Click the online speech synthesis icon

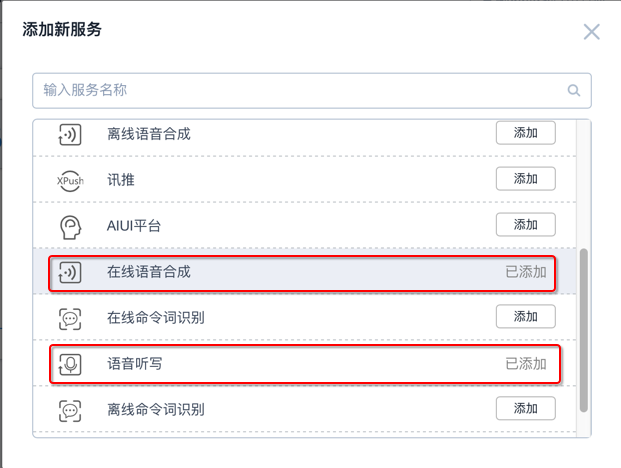(69, 272)
